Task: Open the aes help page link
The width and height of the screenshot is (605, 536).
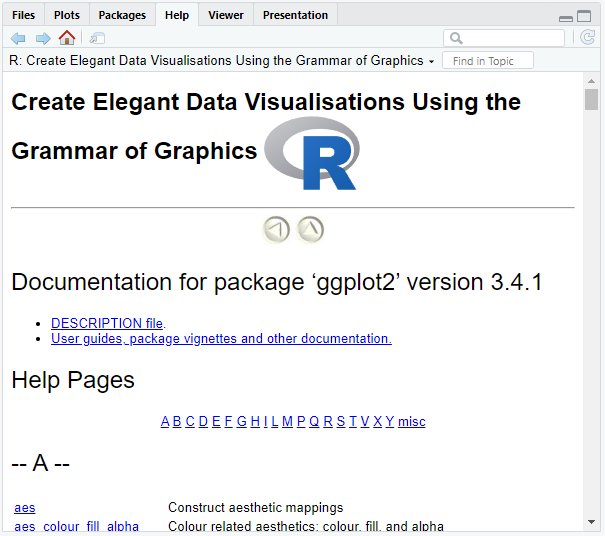Action: click(x=25, y=508)
